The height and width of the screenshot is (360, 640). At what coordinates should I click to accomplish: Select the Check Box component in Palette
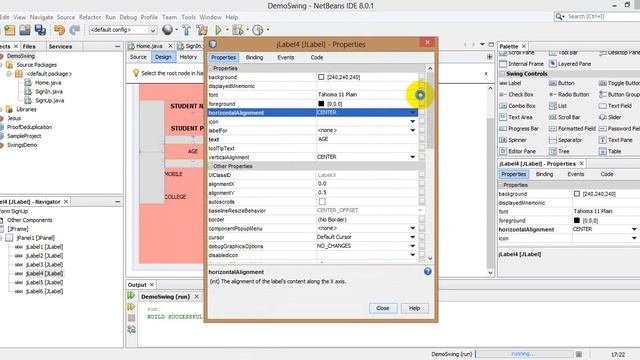pos(516,94)
